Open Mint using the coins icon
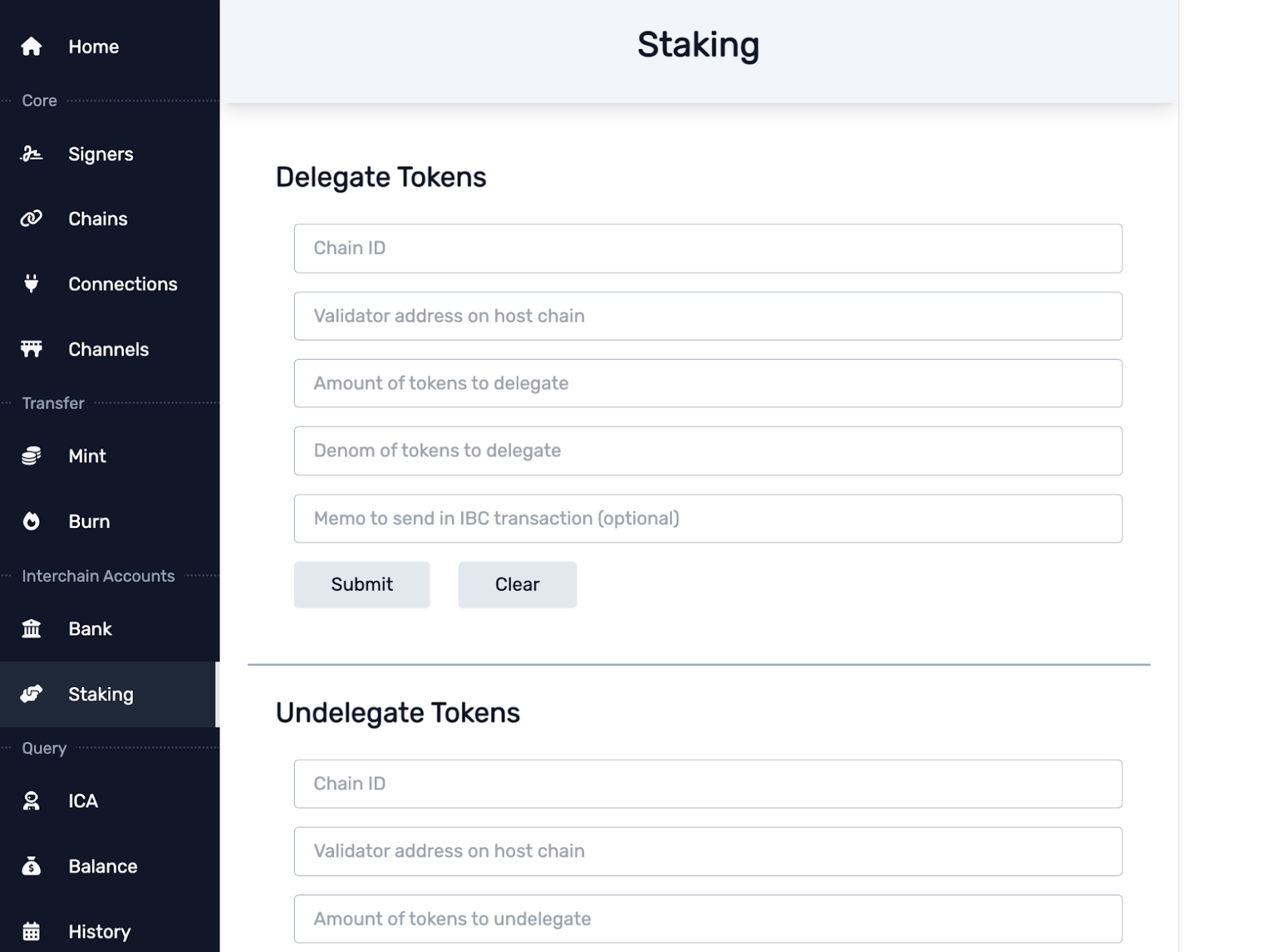This screenshot has height=952, width=1271. coord(31,456)
